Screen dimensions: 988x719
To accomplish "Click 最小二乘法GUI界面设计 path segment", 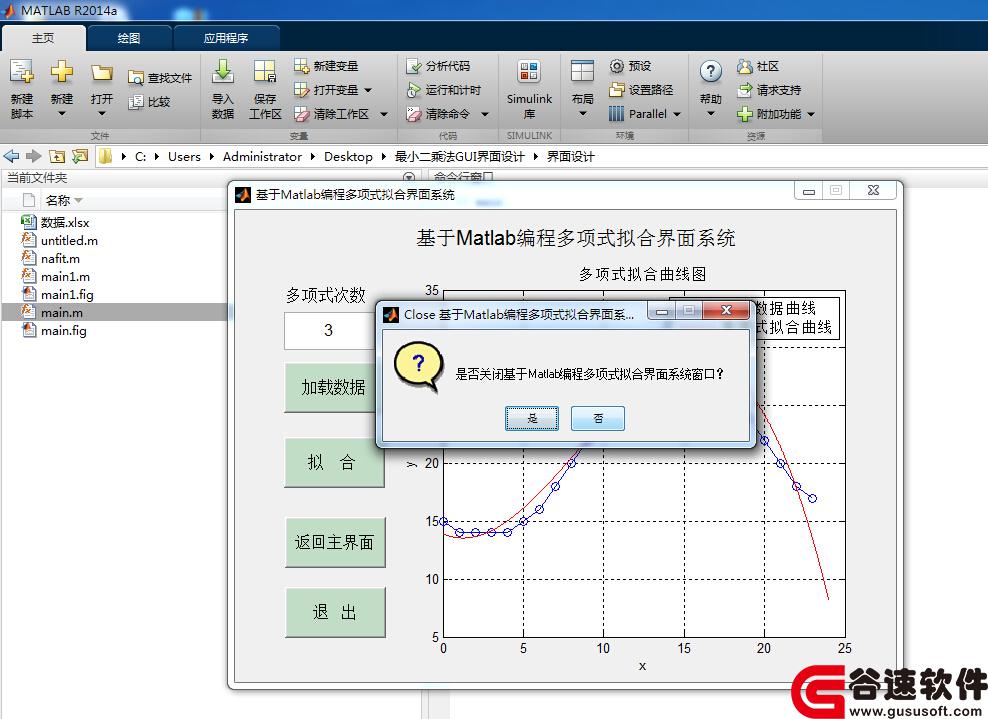I will click(459, 156).
